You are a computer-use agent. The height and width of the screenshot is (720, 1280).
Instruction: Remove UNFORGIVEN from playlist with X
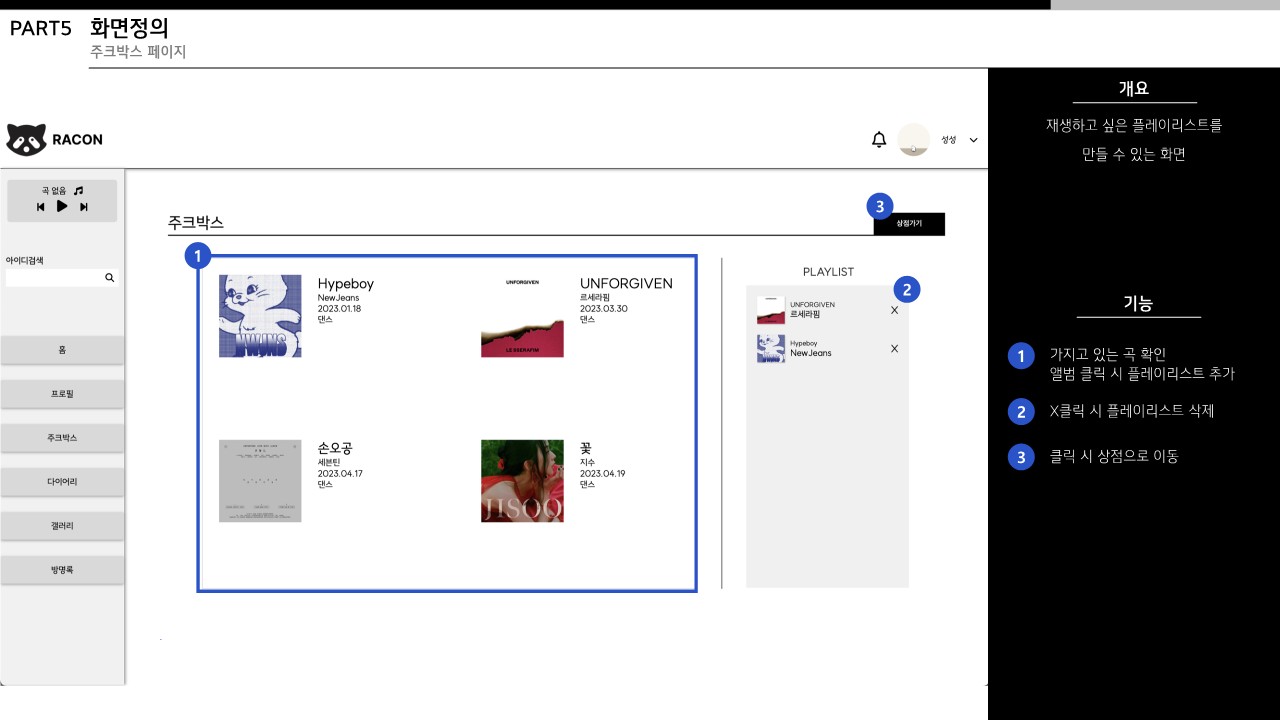tap(894, 310)
